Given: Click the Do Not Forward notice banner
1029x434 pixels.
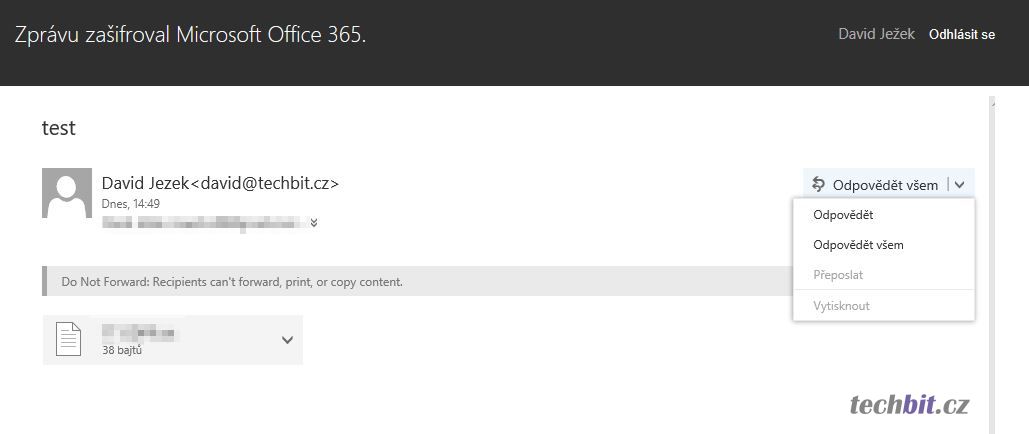Looking at the screenshot, I should pos(232,282).
